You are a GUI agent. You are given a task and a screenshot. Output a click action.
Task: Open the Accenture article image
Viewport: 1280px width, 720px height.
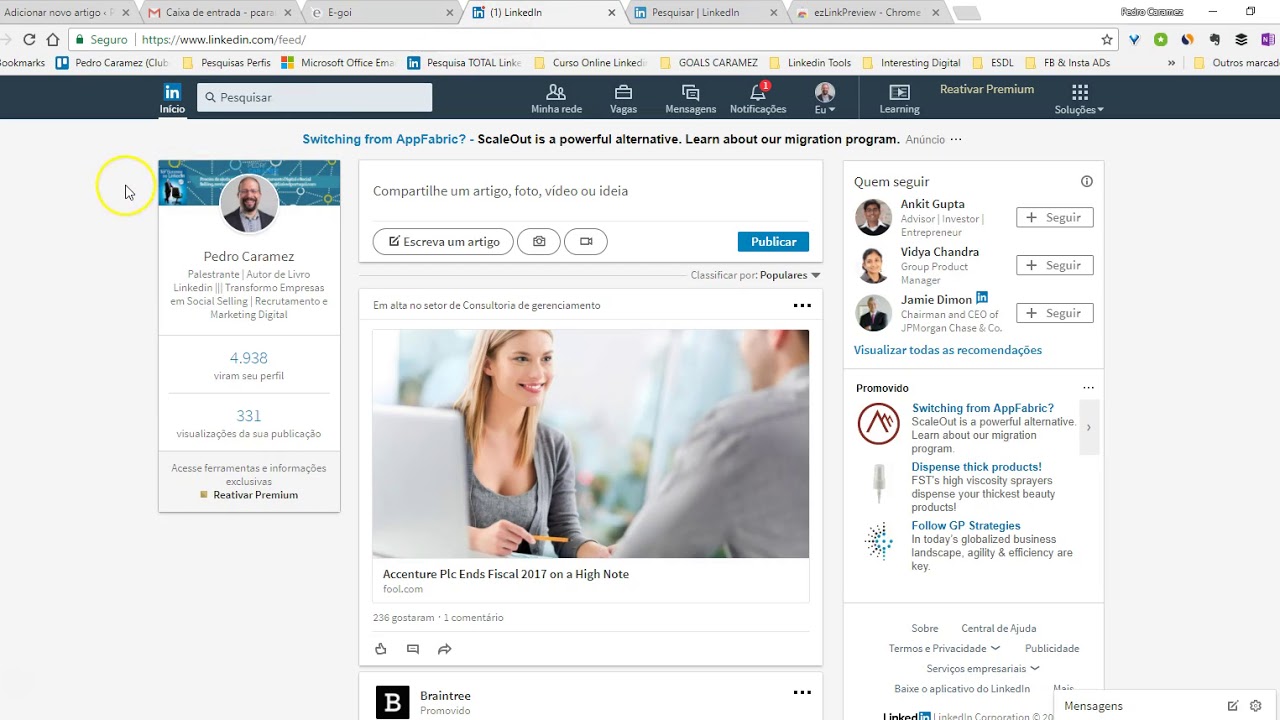(590, 444)
